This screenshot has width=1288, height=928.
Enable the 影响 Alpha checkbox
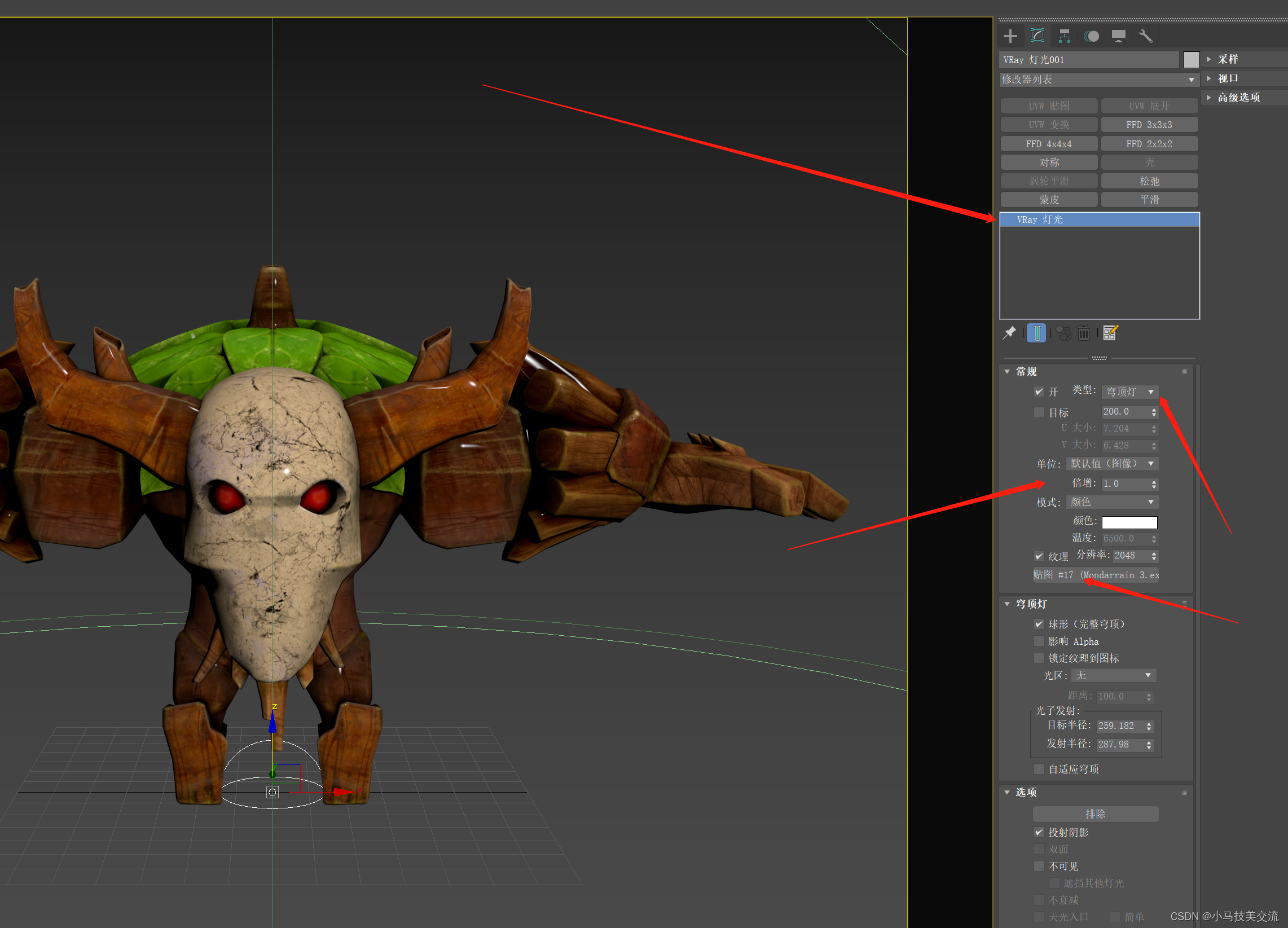click(x=1039, y=641)
